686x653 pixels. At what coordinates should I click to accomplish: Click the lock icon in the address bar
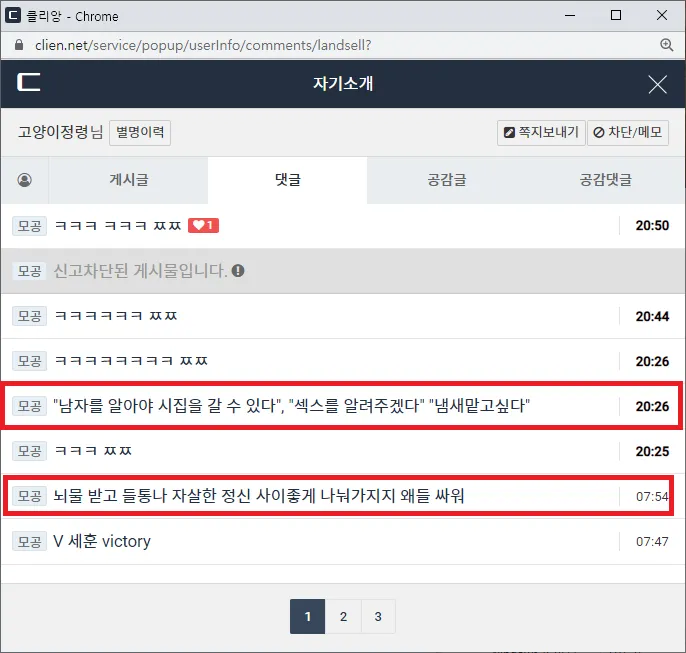click(x=19, y=45)
